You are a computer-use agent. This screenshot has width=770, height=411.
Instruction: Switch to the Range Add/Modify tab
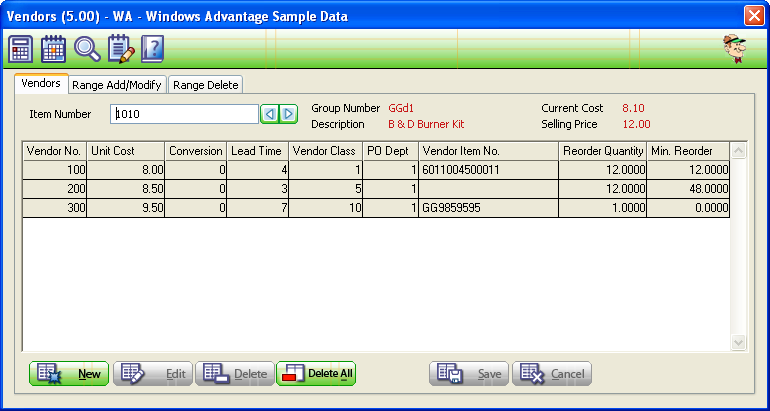coord(118,85)
